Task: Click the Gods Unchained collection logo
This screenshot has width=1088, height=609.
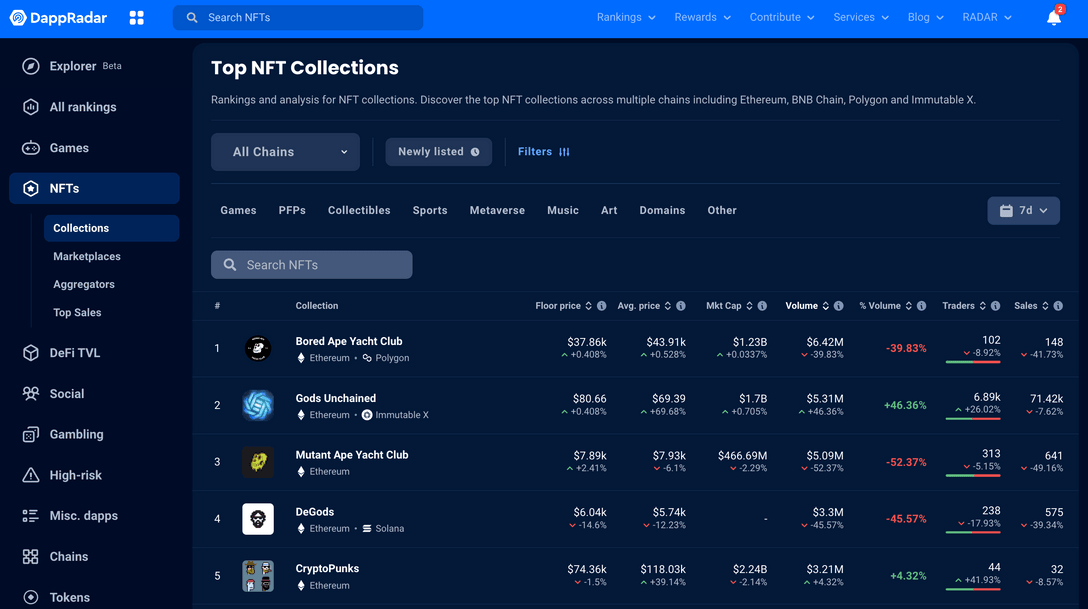Action: (258, 405)
